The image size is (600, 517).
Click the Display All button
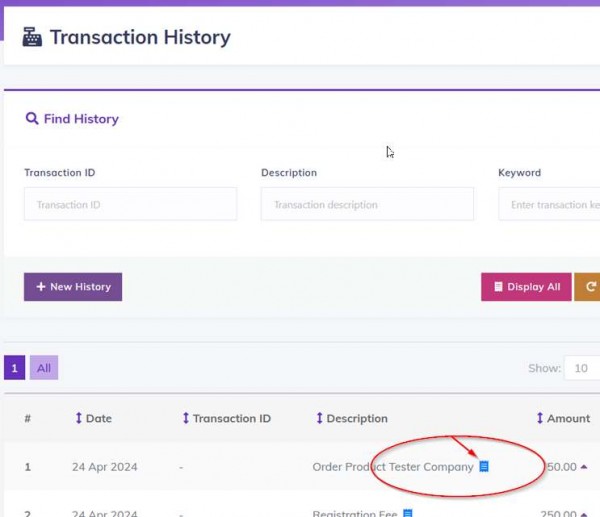coord(526,287)
